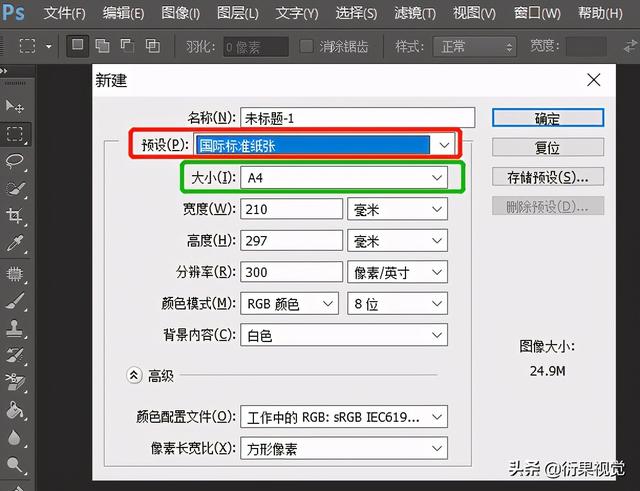Click the Photoshop Ps logo

point(13,13)
